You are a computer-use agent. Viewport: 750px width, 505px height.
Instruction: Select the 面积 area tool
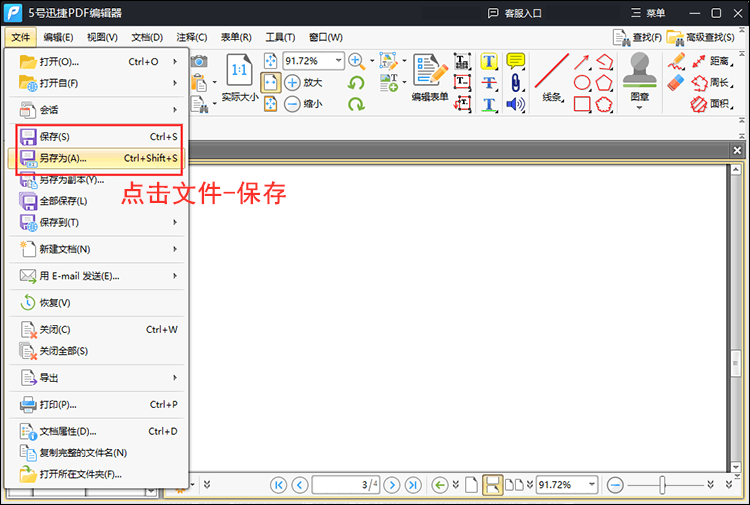712,104
